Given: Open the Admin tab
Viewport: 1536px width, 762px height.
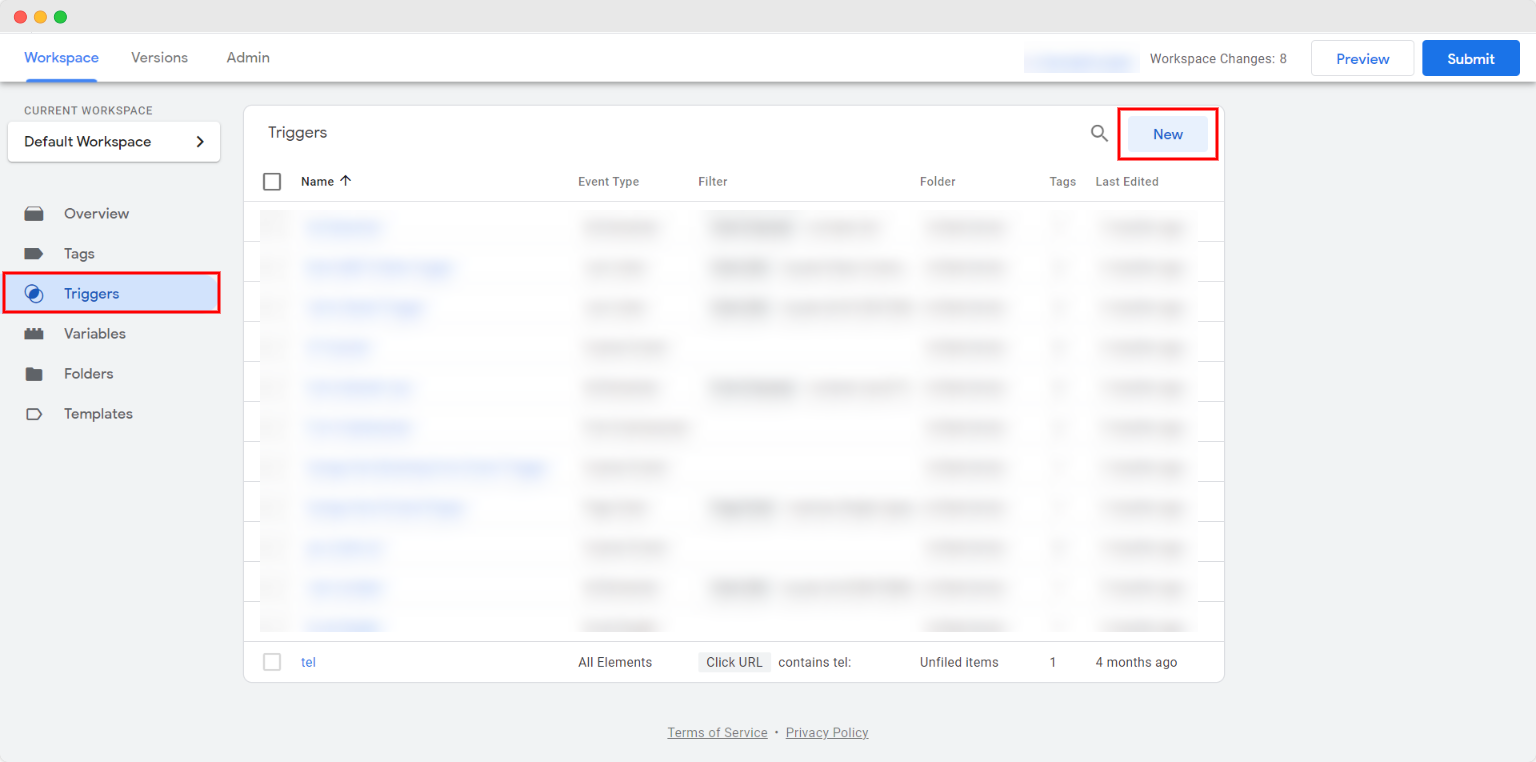Looking at the screenshot, I should click(x=247, y=57).
